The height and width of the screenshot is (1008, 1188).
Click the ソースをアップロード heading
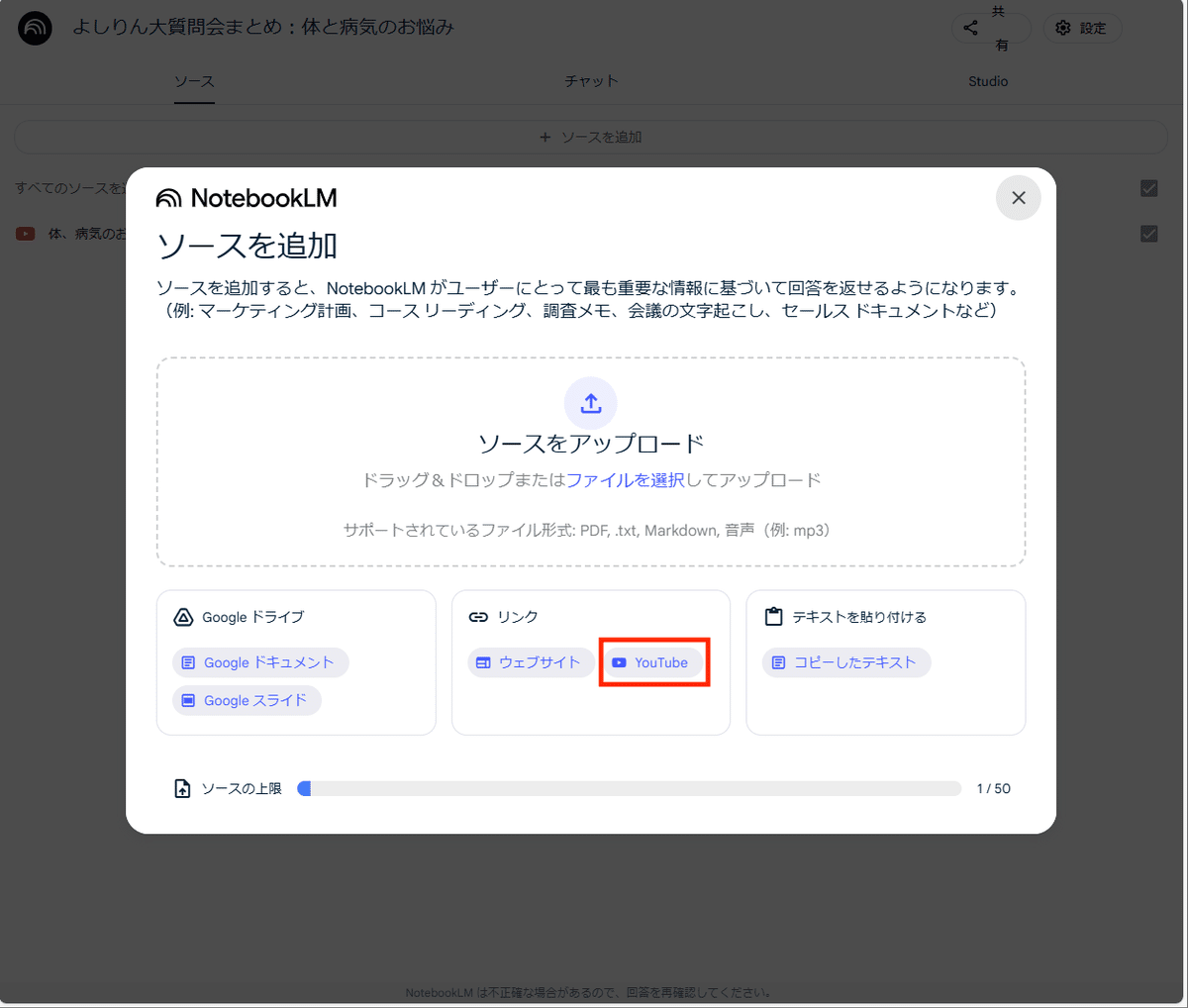[x=591, y=444]
